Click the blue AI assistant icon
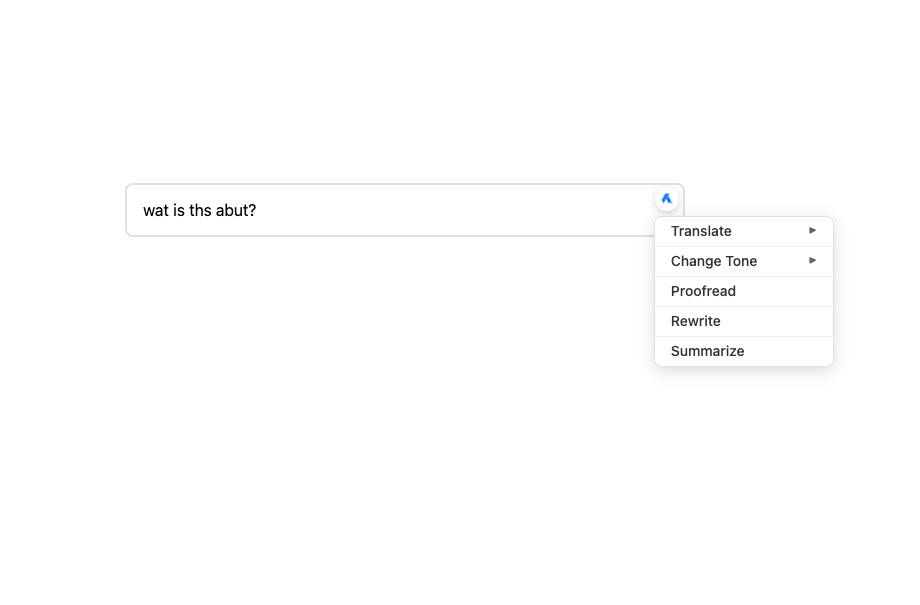 (667, 199)
